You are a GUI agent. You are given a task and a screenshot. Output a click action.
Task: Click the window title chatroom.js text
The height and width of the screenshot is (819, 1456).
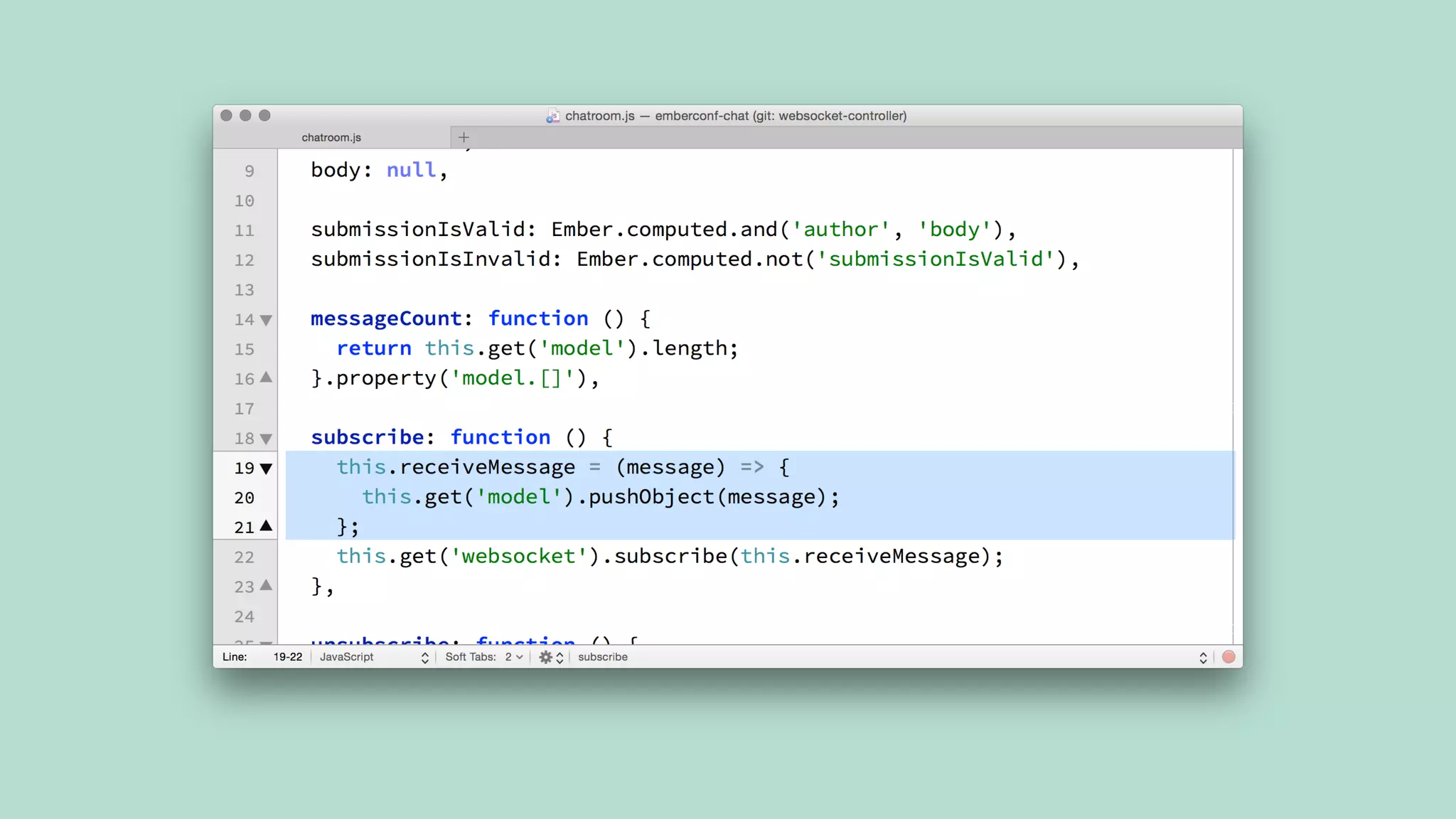click(x=599, y=116)
